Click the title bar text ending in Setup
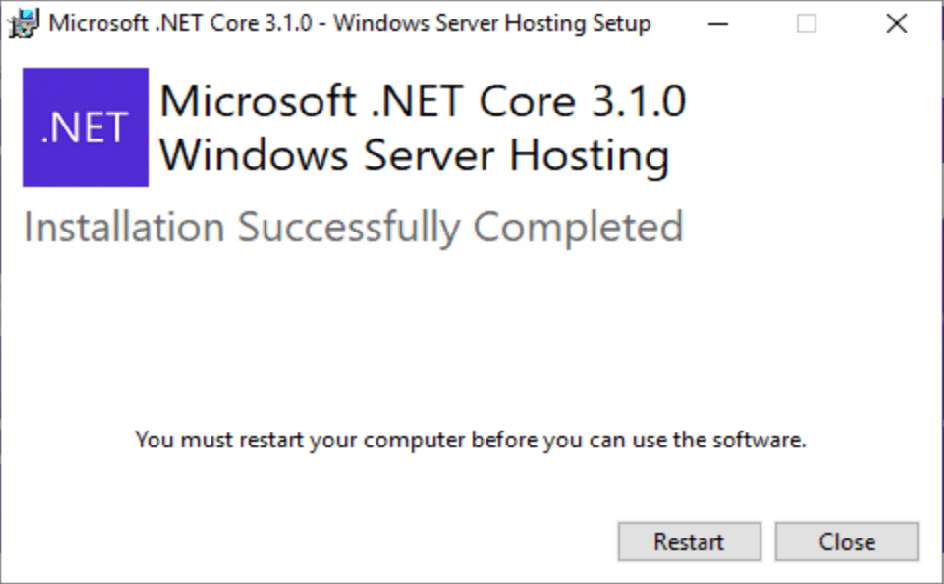The width and height of the screenshot is (944, 584). (350, 23)
